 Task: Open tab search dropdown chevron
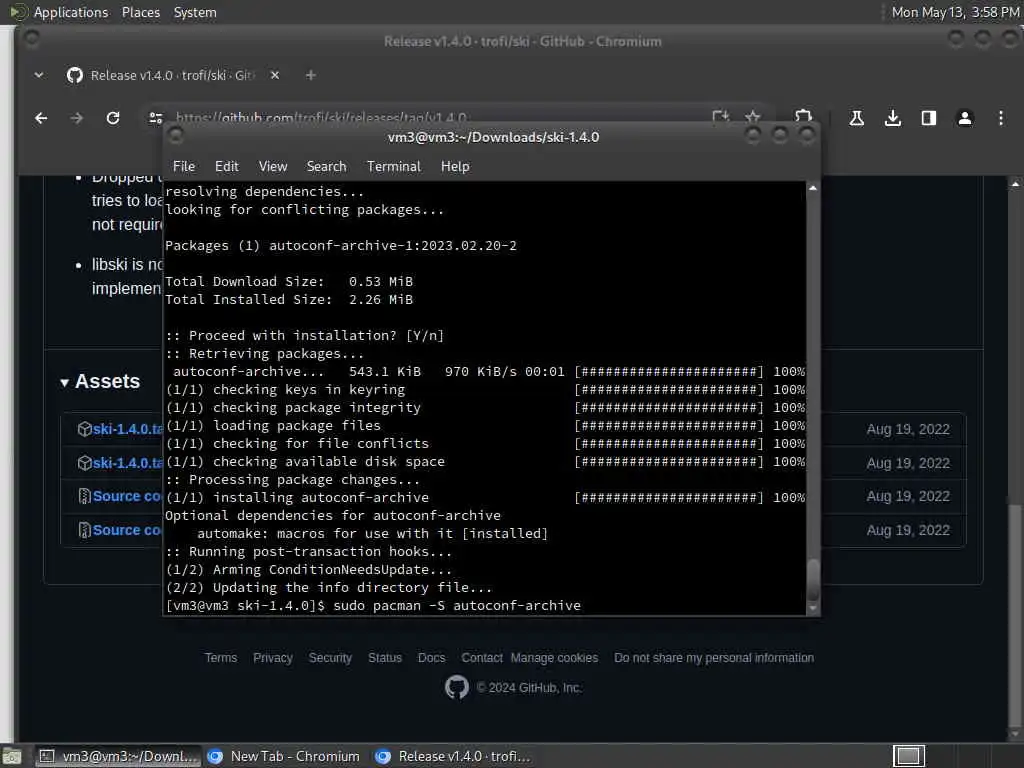point(39,75)
